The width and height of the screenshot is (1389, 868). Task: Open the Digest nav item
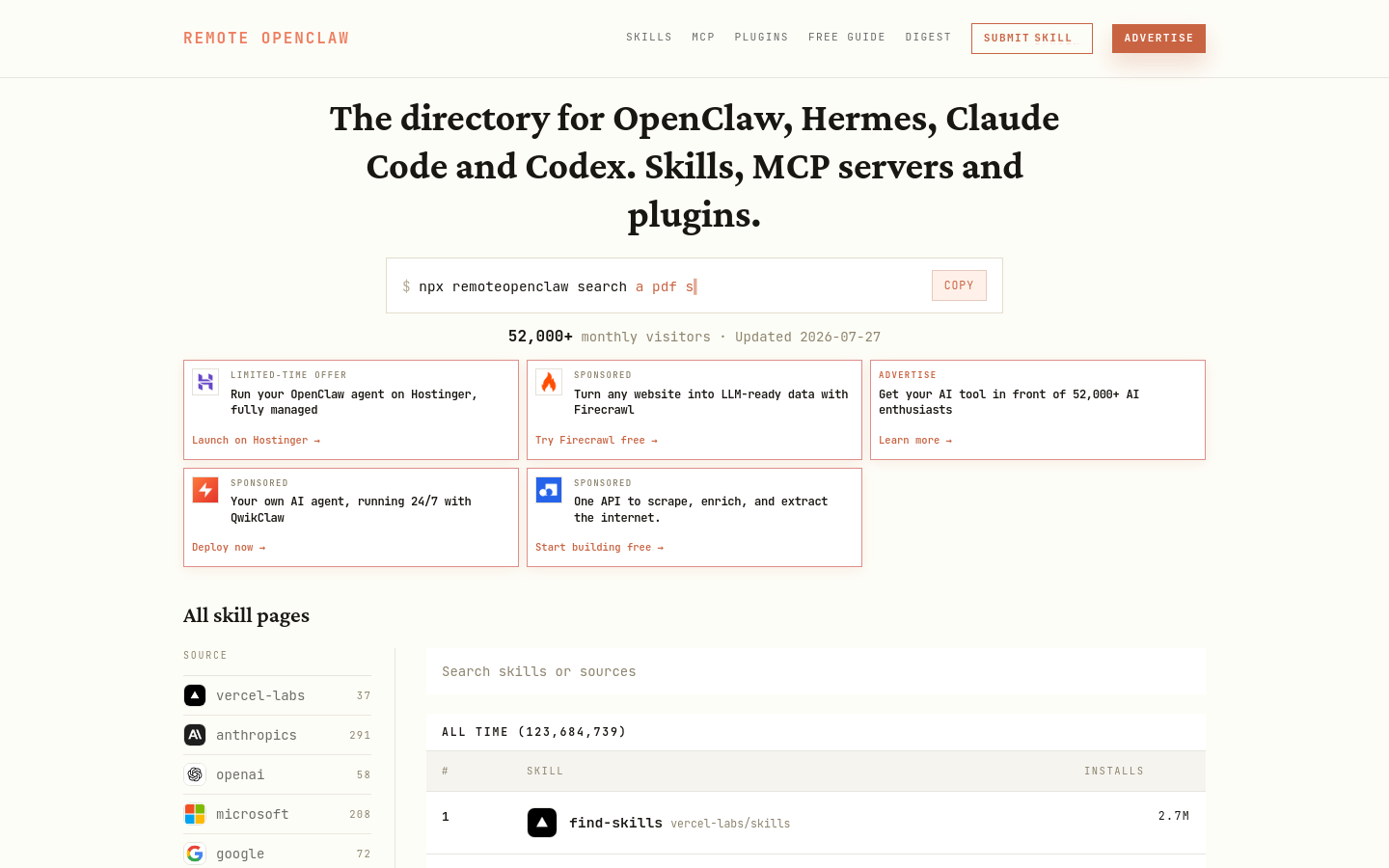[x=928, y=38]
